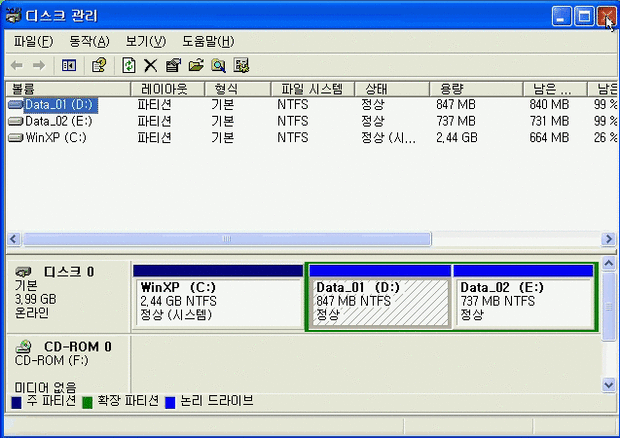This screenshot has width=620, height=438.
Task: Open the 동작(A) menu
Action: 89,42
